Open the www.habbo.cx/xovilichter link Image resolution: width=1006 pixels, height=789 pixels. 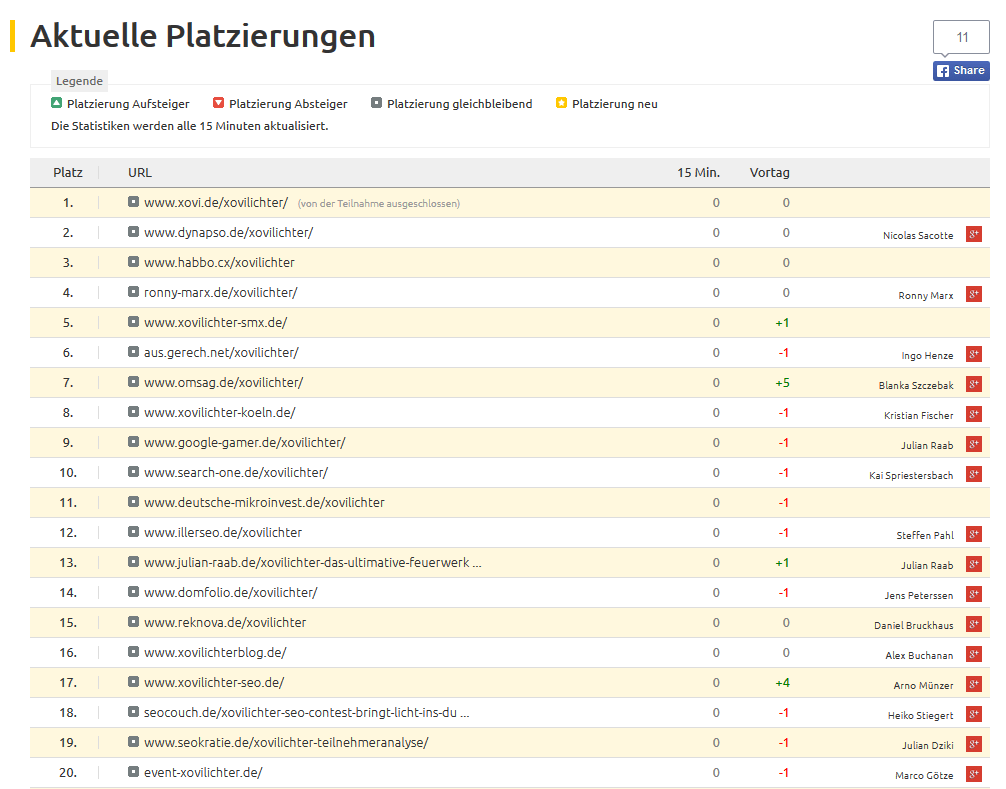[x=219, y=262]
